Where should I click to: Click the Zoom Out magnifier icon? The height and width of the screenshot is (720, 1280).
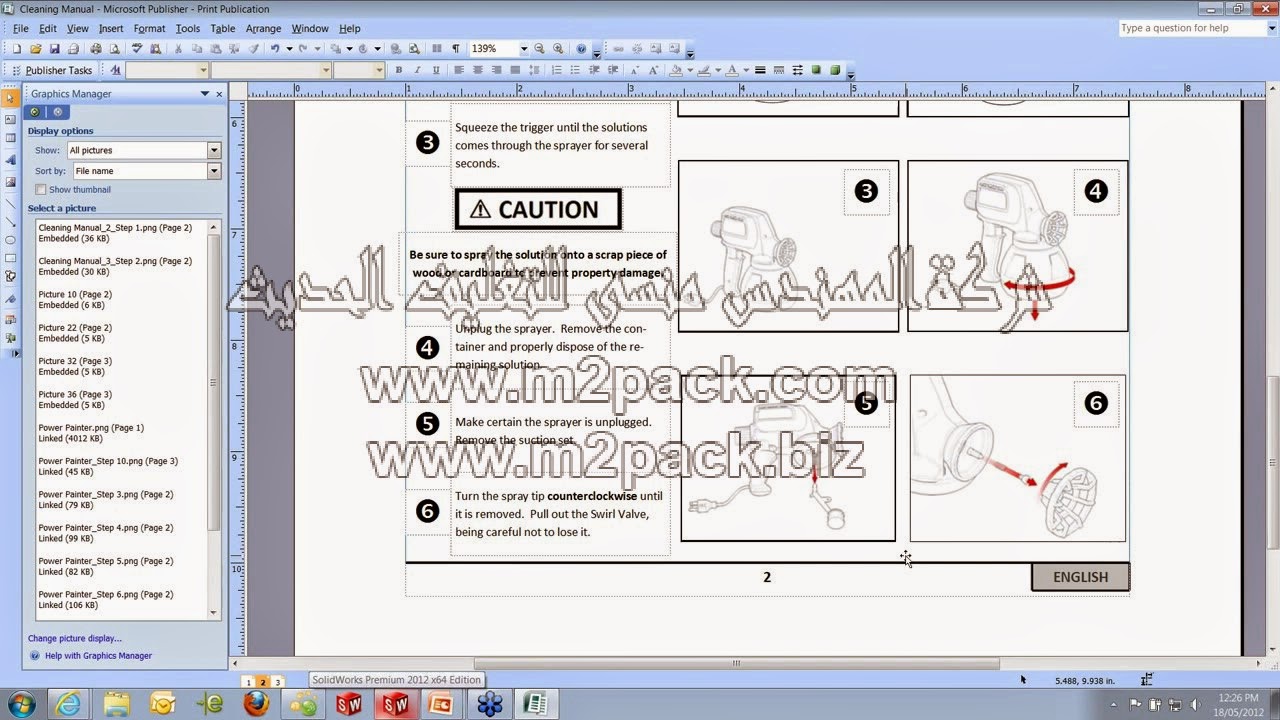540,48
